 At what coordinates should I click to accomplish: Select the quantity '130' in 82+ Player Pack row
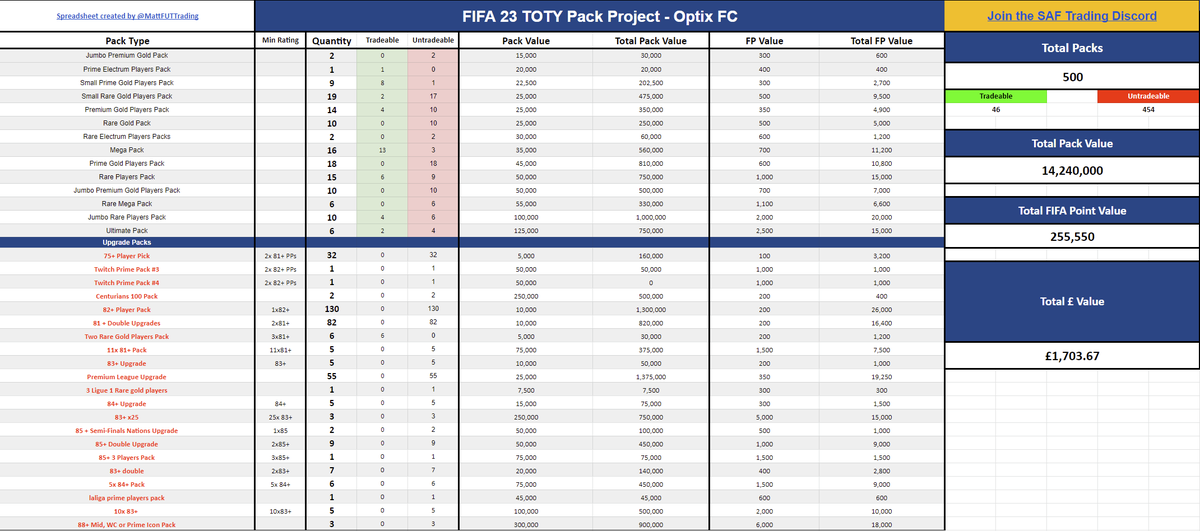tap(331, 310)
